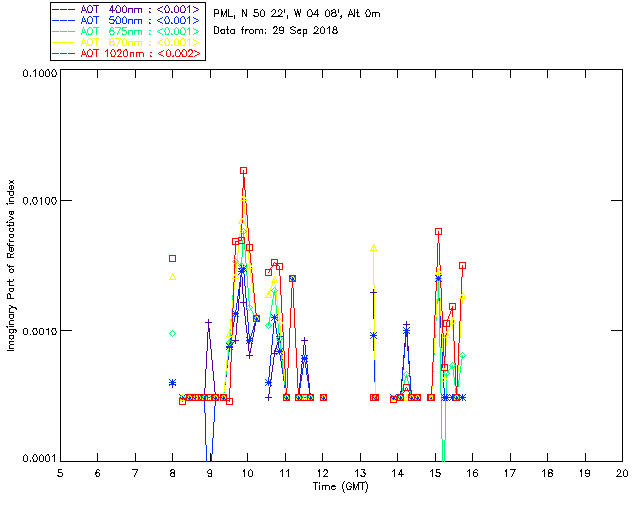Click the 12 tick on the time axis
Screen dimensions: 640x512
coord(322,473)
